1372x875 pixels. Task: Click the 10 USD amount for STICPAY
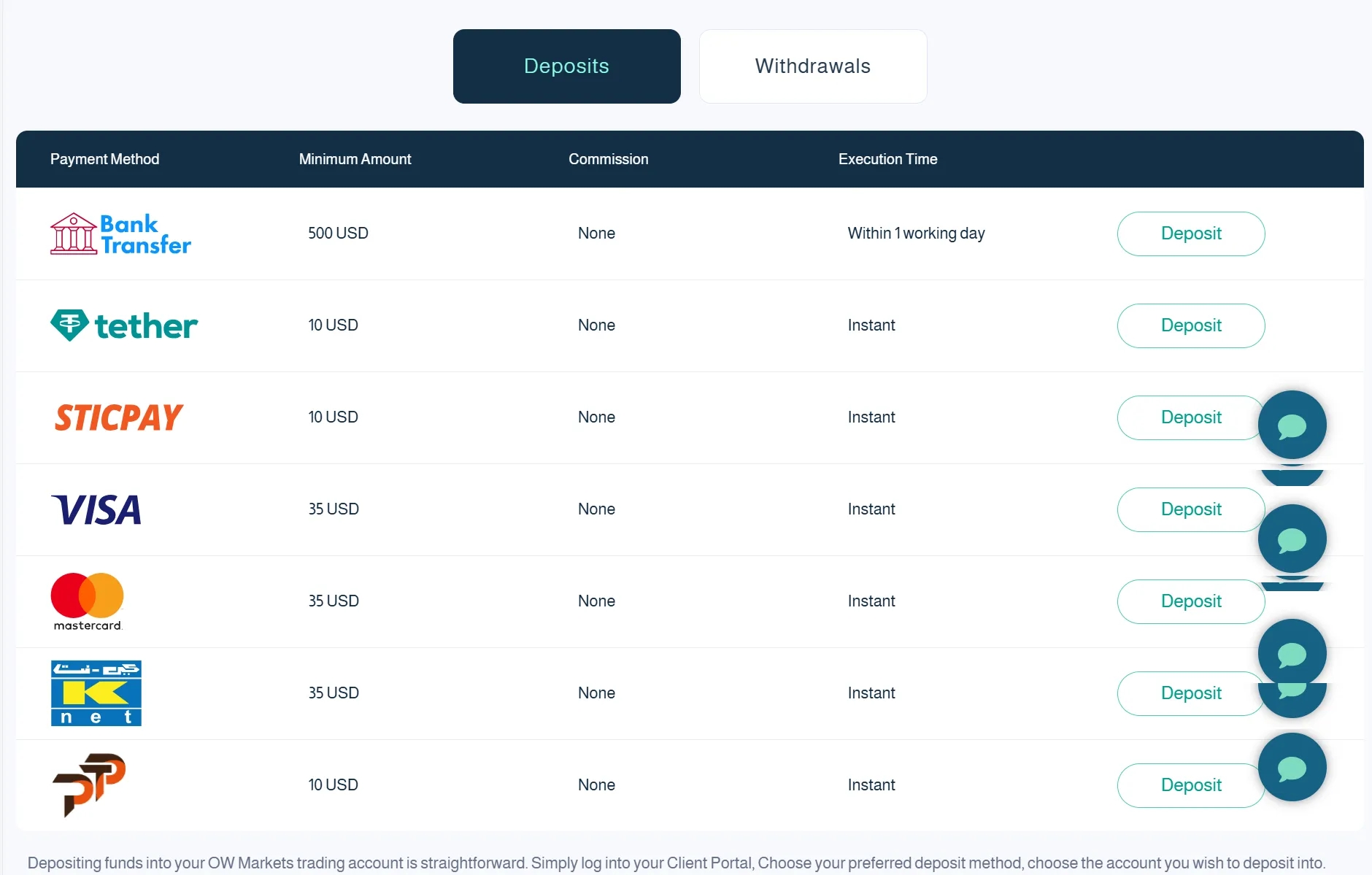(333, 417)
